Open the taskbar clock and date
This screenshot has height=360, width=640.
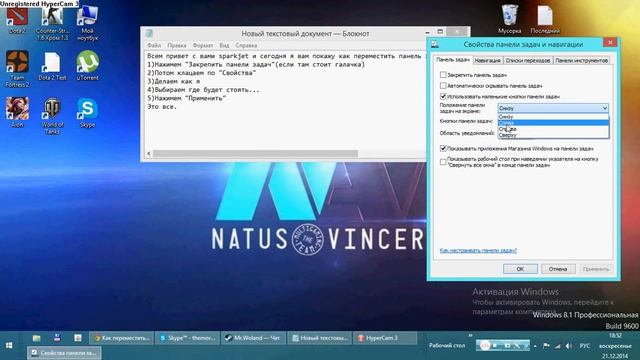pos(615,346)
